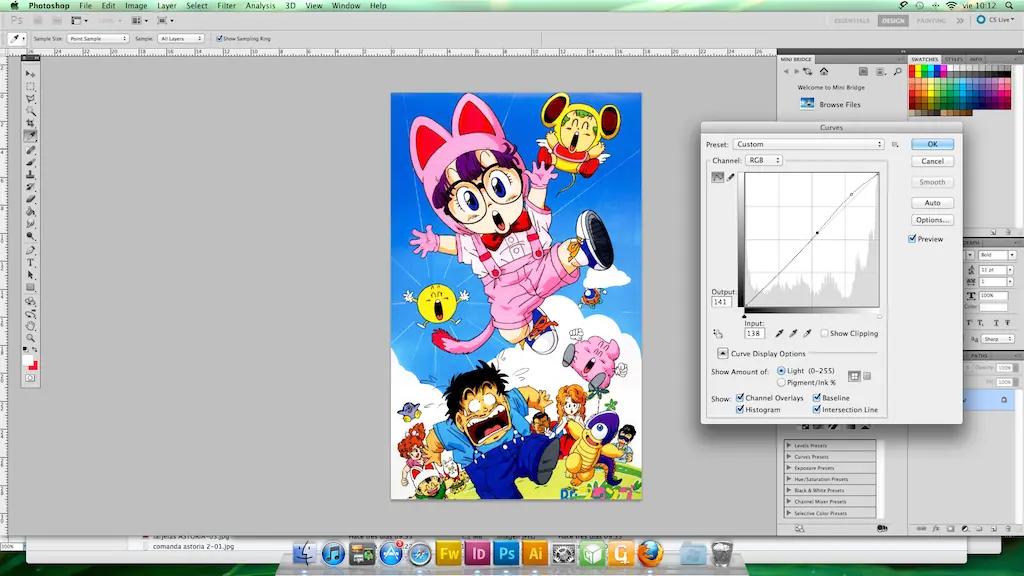The height and width of the screenshot is (576, 1024).
Task: Click the Options... button in Curves
Action: pyautogui.click(x=932, y=220)
